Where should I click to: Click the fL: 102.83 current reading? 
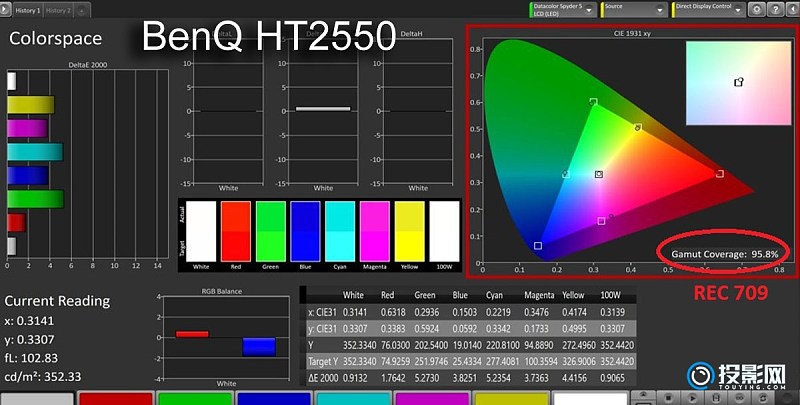(31, 358)
